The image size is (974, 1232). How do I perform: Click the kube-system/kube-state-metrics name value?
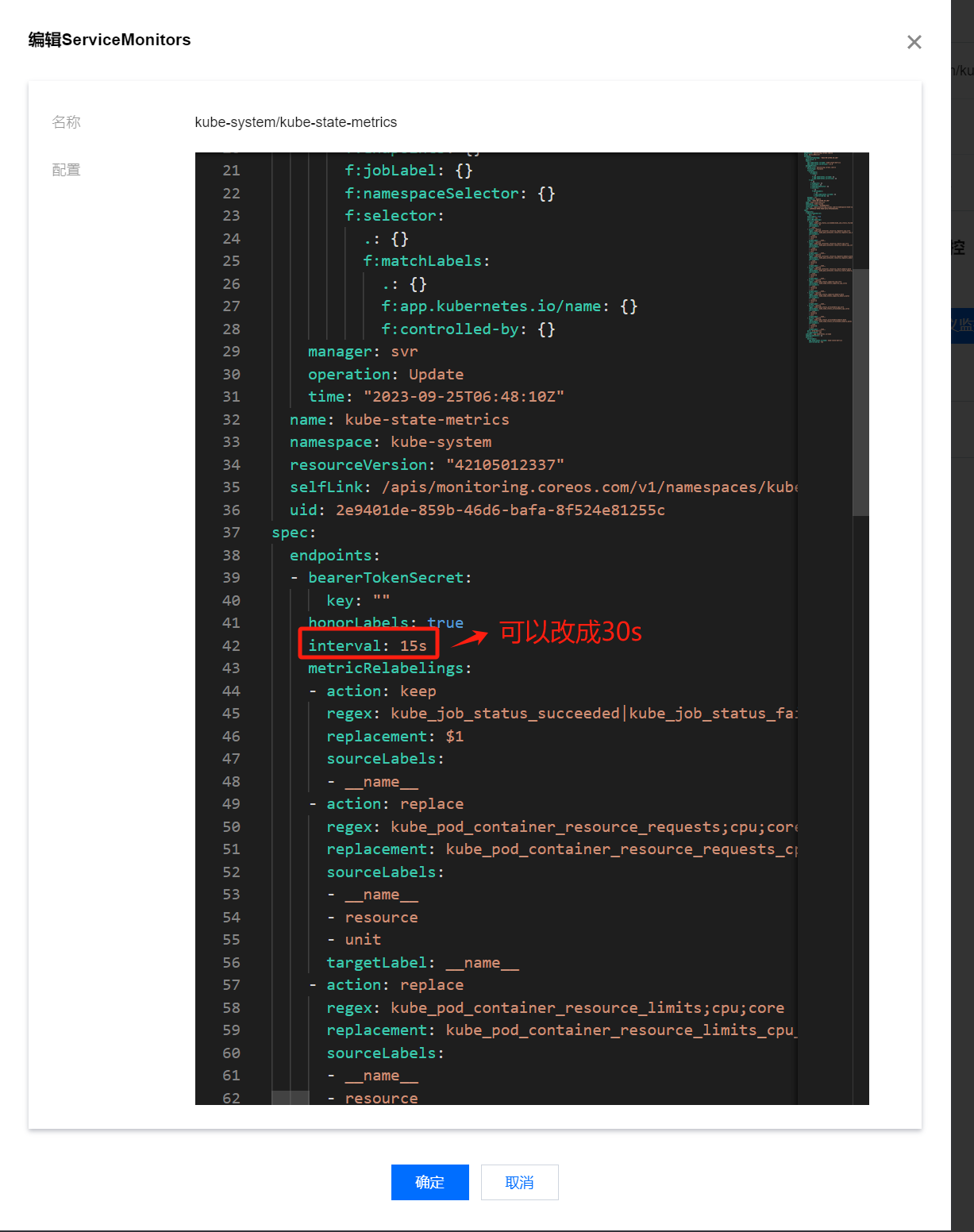295,122
